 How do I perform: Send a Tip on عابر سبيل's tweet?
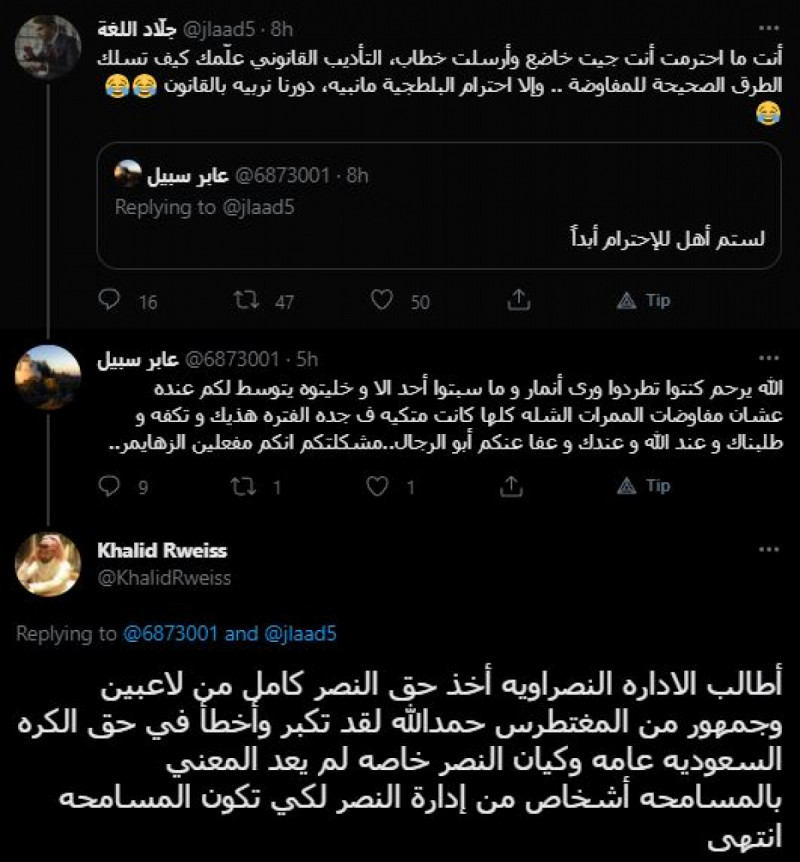click(x=637, y=486)
